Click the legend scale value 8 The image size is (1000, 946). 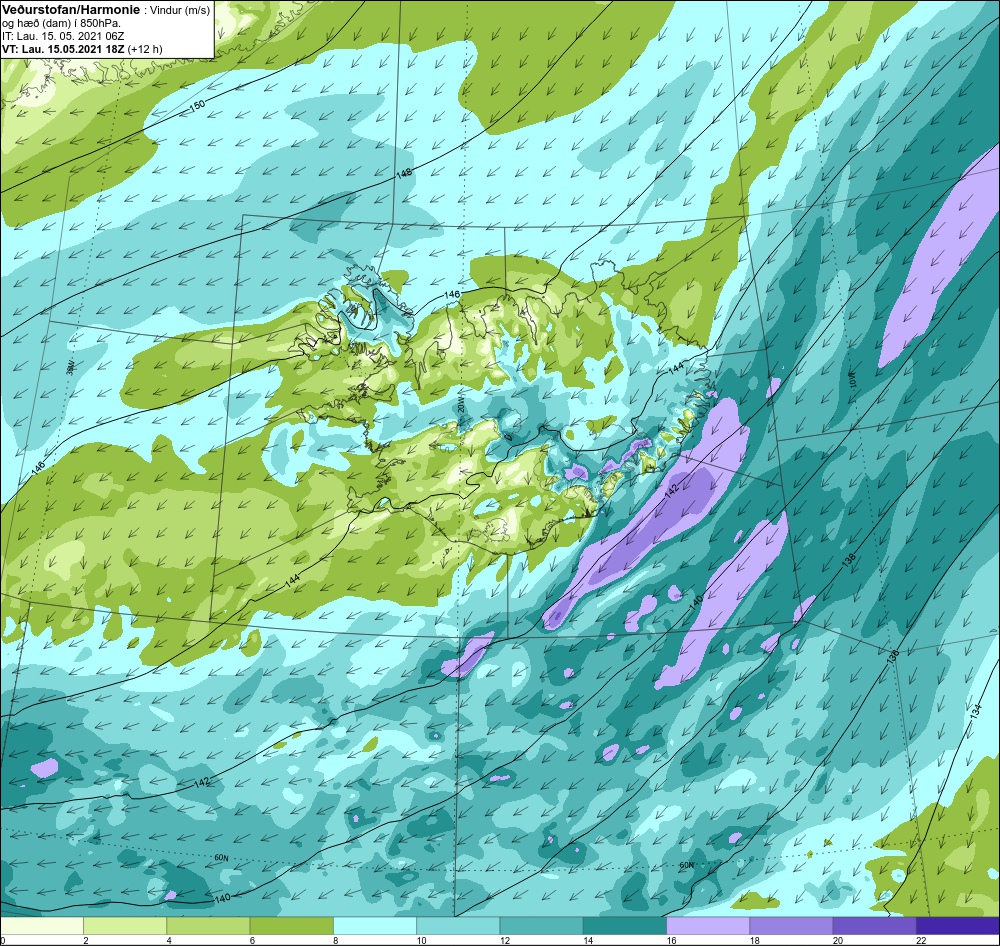[335, 940]
